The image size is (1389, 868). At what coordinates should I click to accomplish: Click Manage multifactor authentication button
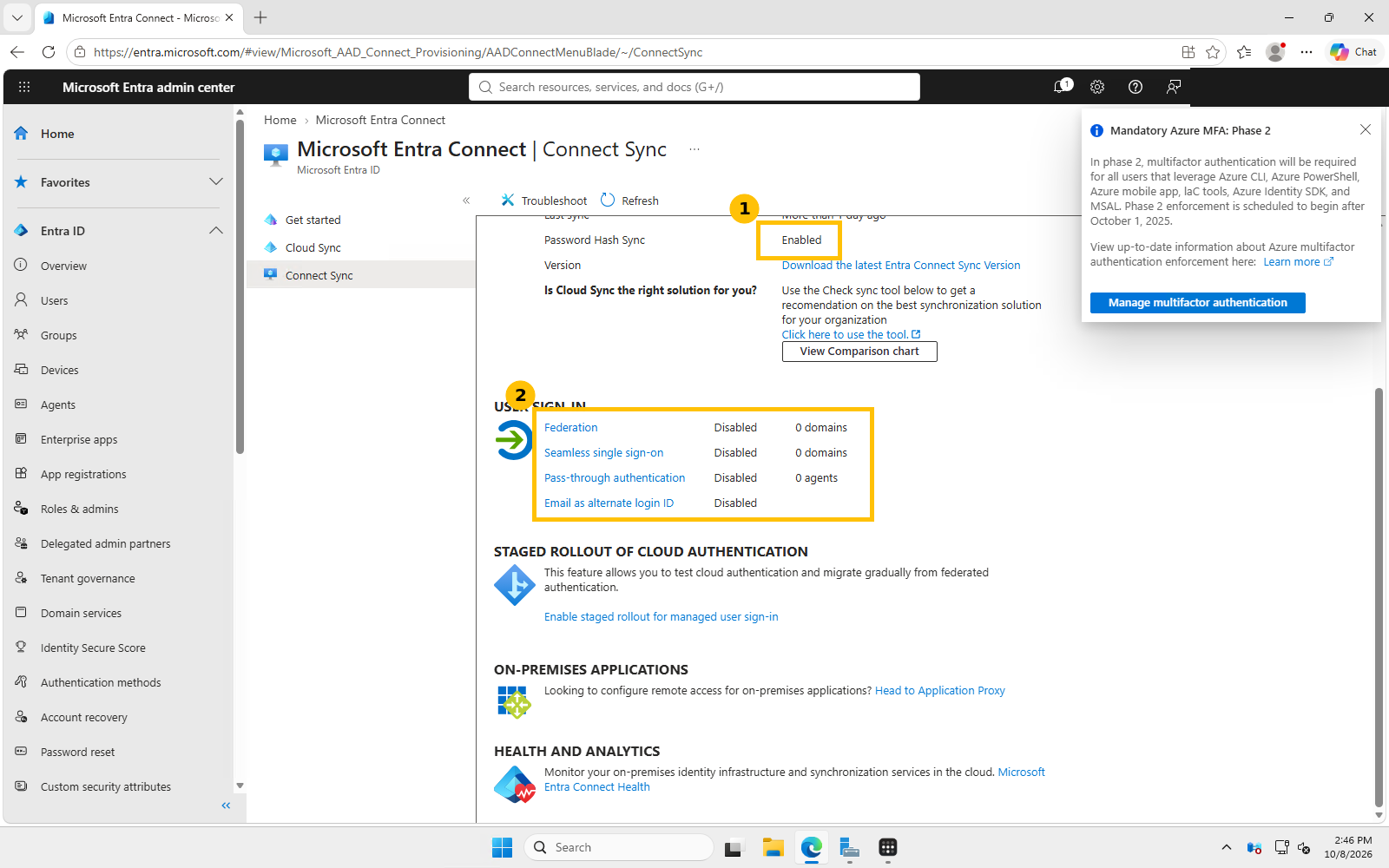(x=1198, y=303)
